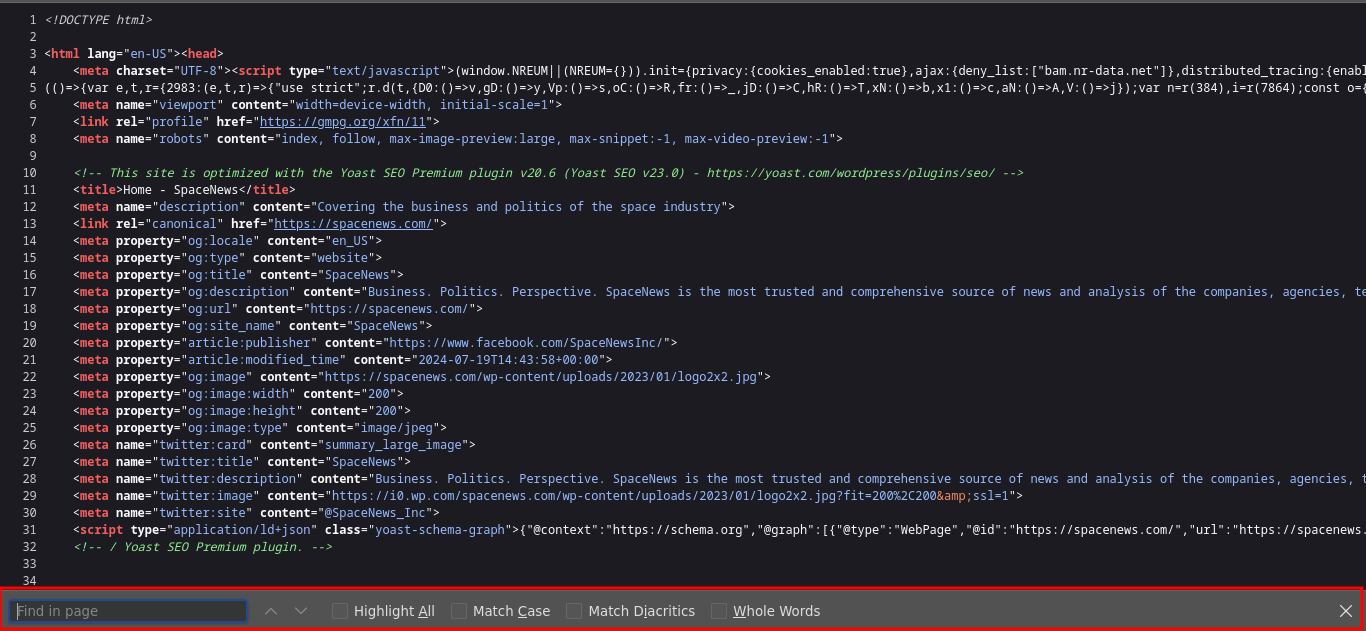This screenshot has width=1366, height=631.
Task: Click the facebook.com/SpaceNewsInc publisher URL text
Action: [x=521, y=343]
